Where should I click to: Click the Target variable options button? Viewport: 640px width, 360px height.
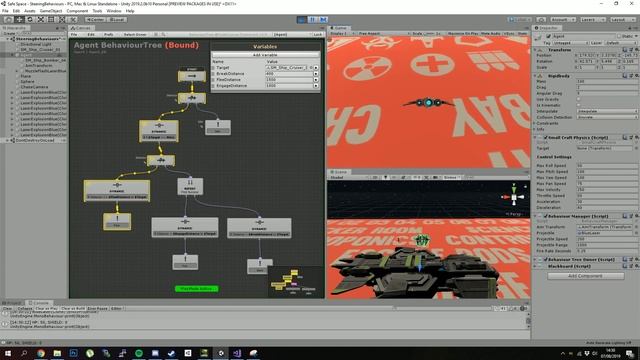click(x=316, y=67)
